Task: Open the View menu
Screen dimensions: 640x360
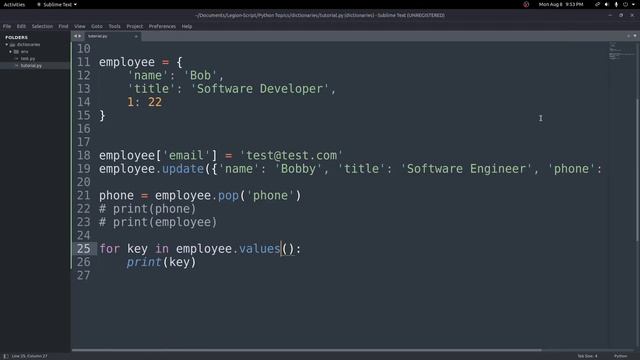Action: [x=80, y=26]
